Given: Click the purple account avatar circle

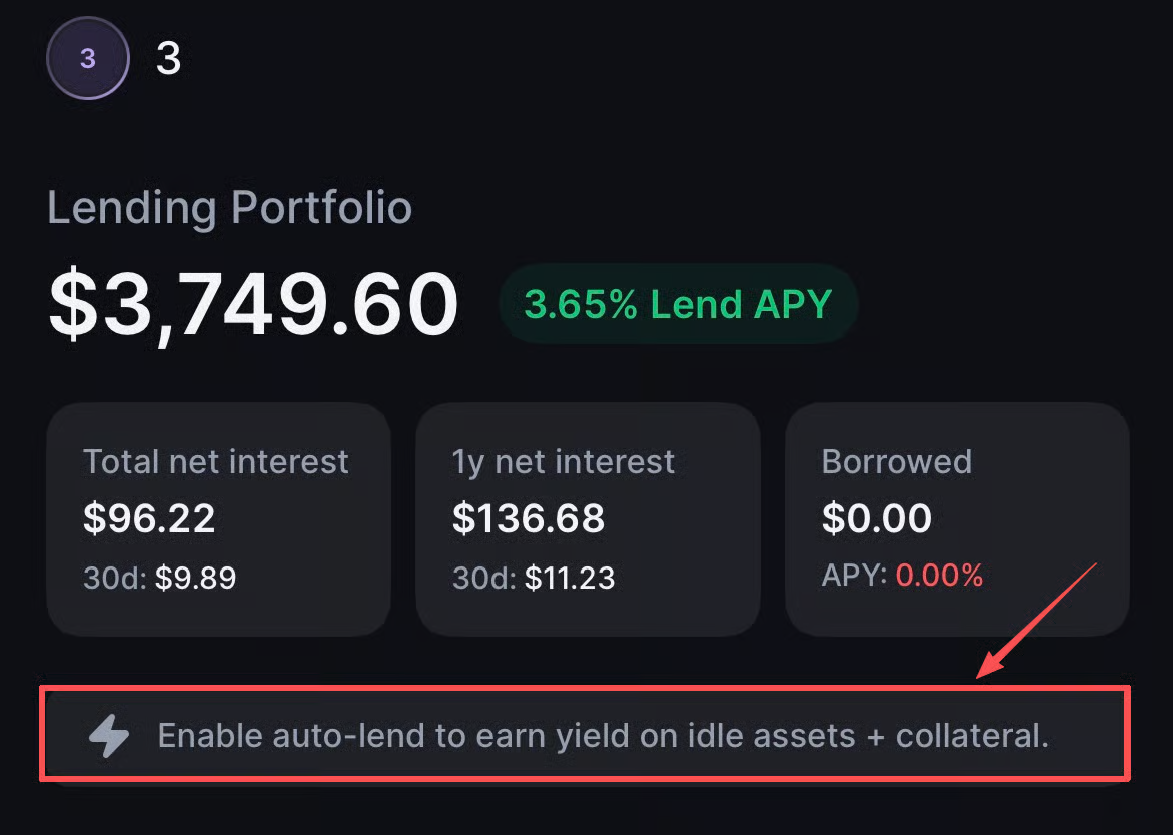Looking at the screenshot, I should (x=88, y=59).
